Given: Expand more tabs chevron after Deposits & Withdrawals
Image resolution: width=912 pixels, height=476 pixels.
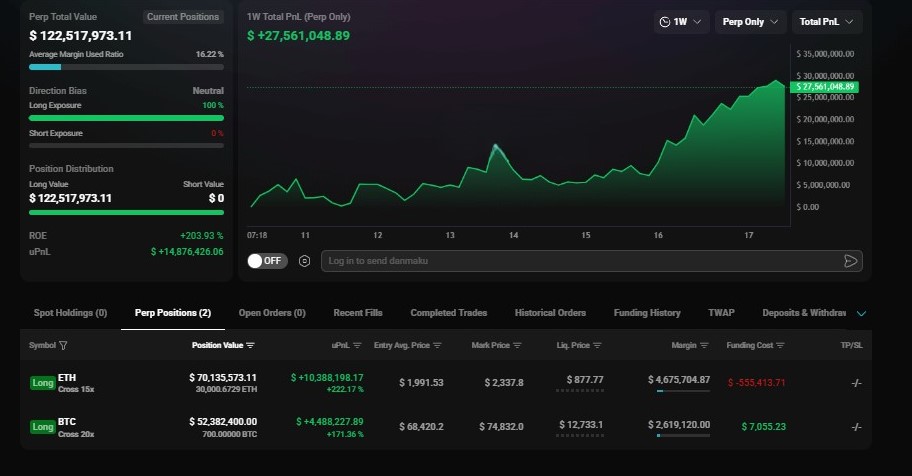Looking at the screenshot, I should [x=861, y=314].
